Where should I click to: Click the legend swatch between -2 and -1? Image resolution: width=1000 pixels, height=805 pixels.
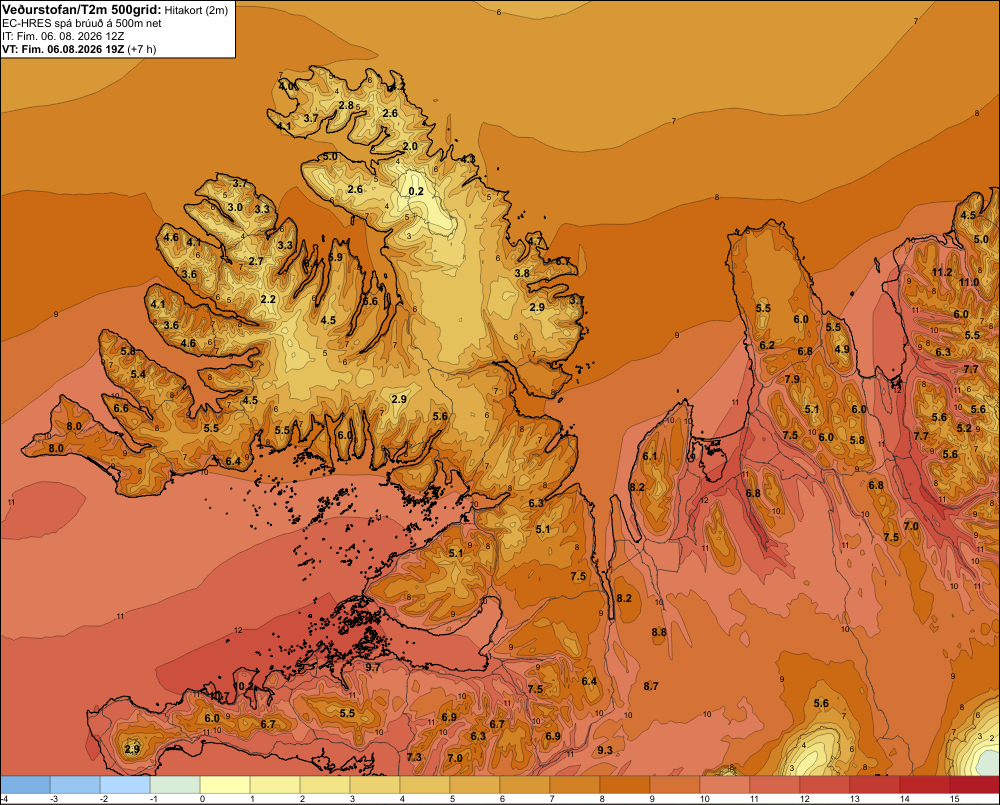point(125,785)
